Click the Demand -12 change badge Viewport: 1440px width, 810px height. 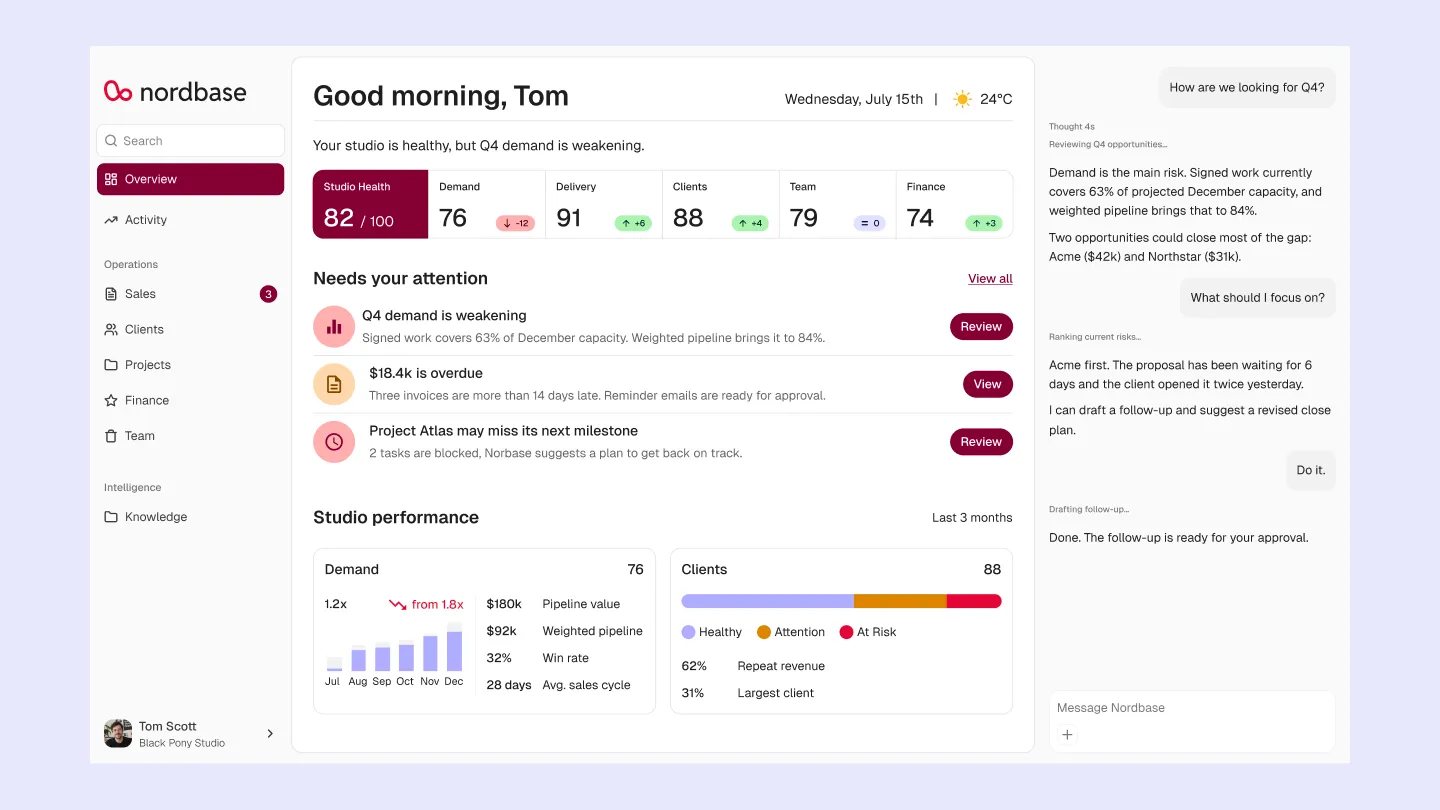pyautogui.click(x=516, y=223)
